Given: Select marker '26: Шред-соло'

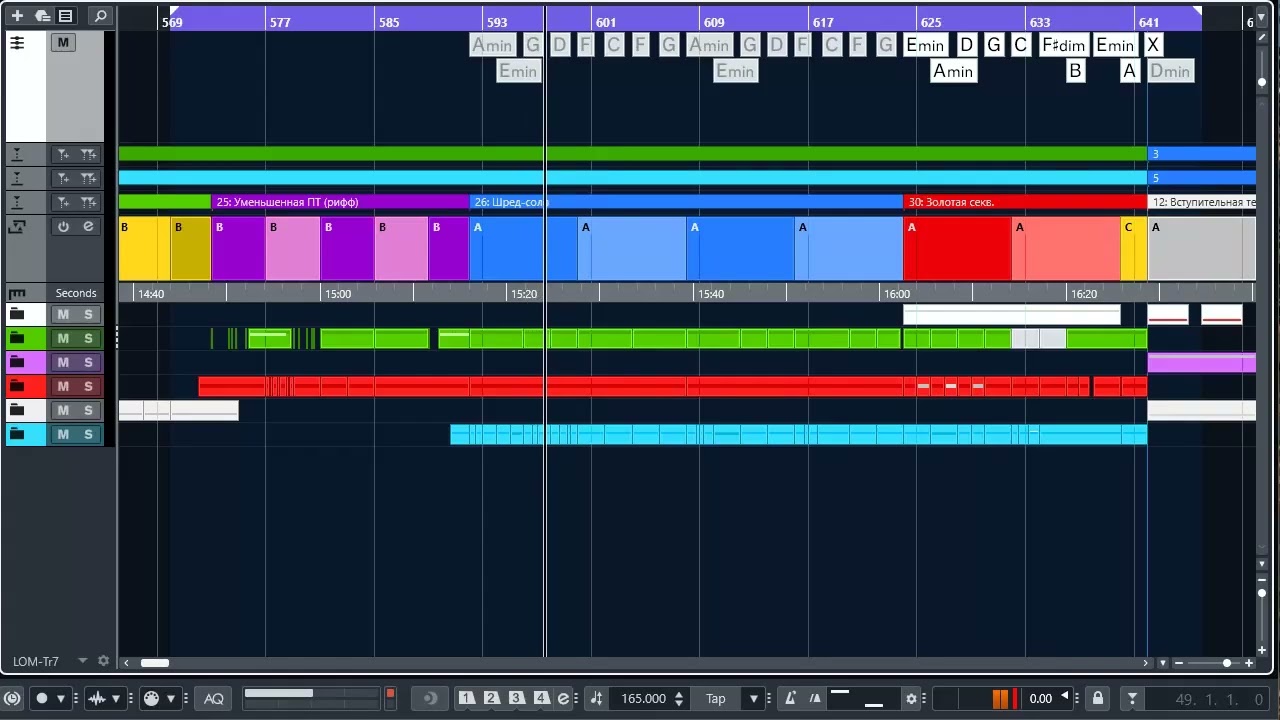Looking at the screenshot, I should click(686, 202).
